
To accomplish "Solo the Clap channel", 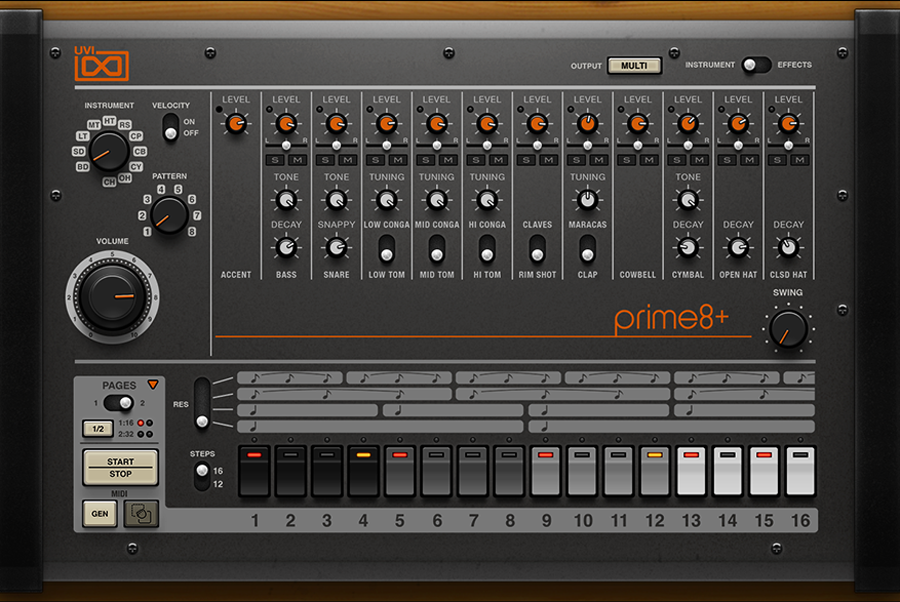I will click(577, 160).
